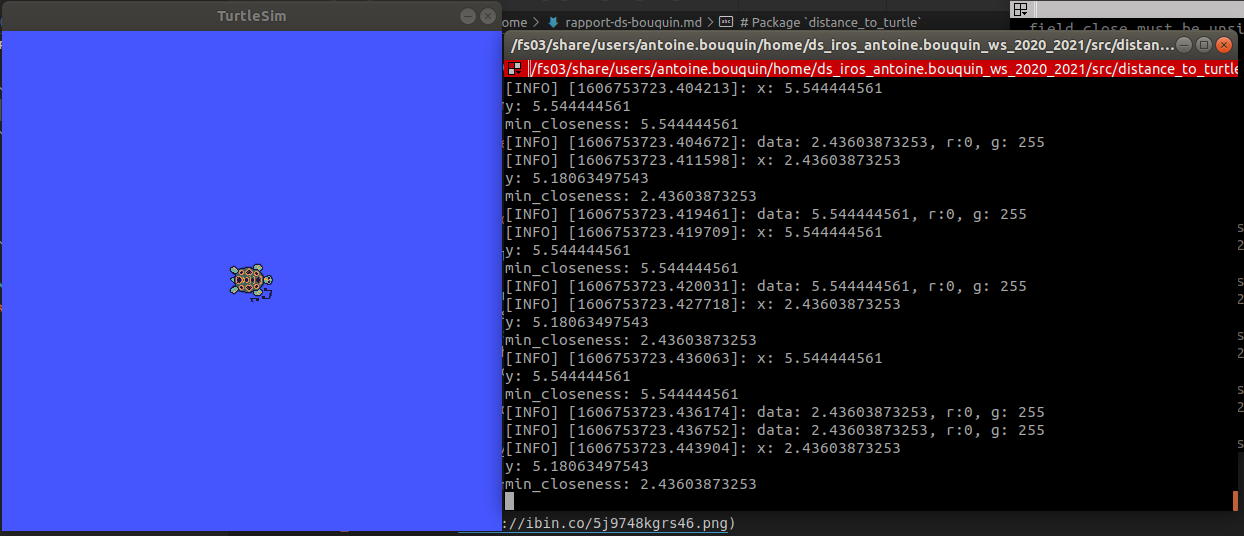This screenshot has width=1244, height=536.
Task: Close the TurtleSim window
Action: click(488, 16)
